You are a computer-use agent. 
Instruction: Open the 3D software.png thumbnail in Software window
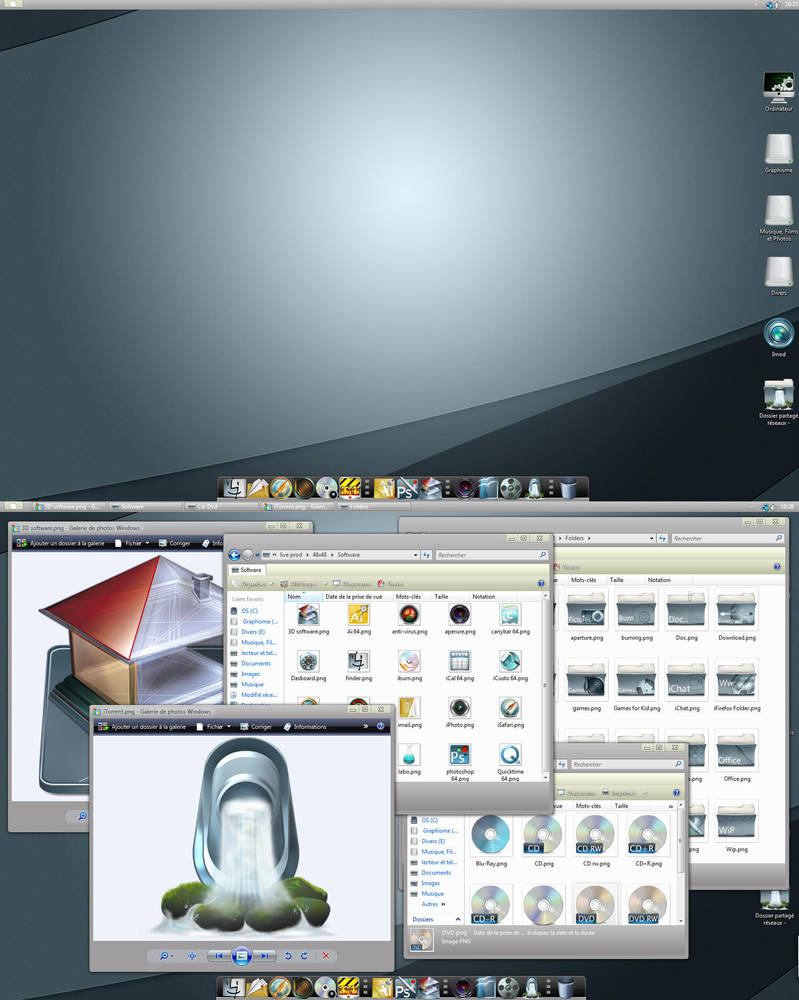coord(308,615)
